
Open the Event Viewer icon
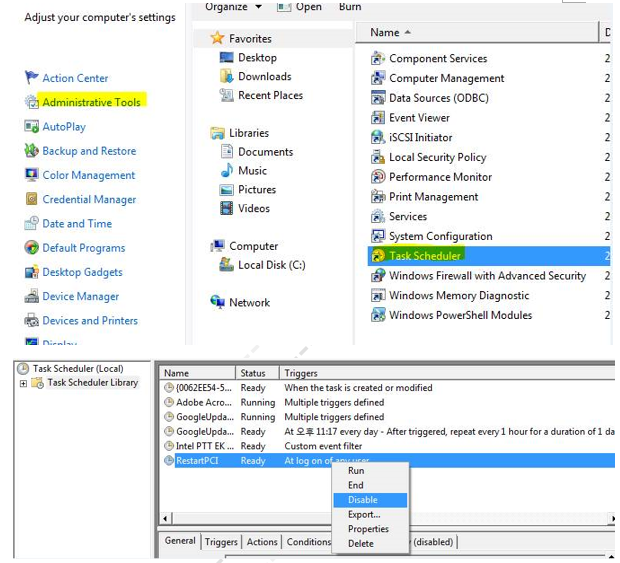tap(378, 118)
